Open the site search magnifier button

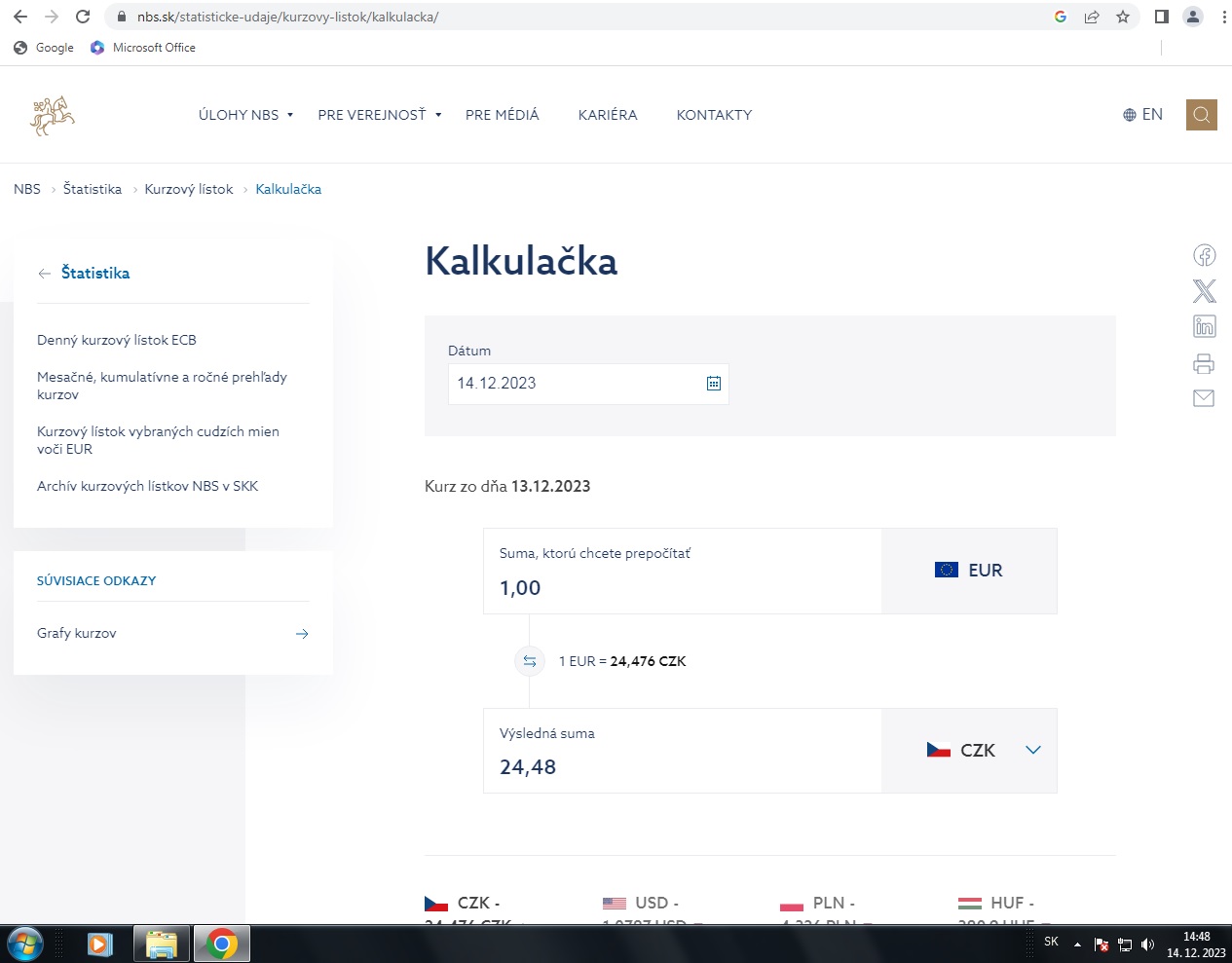pos(1201,115)
